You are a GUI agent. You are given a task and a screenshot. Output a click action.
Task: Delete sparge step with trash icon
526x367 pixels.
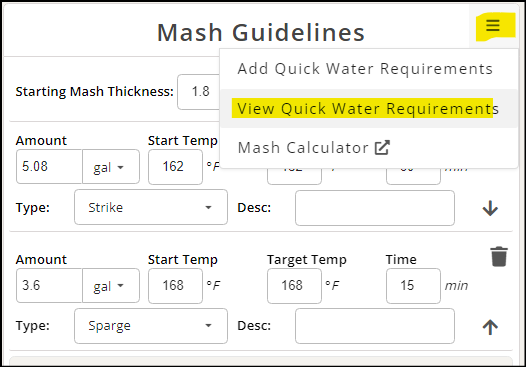click(499, 257)
